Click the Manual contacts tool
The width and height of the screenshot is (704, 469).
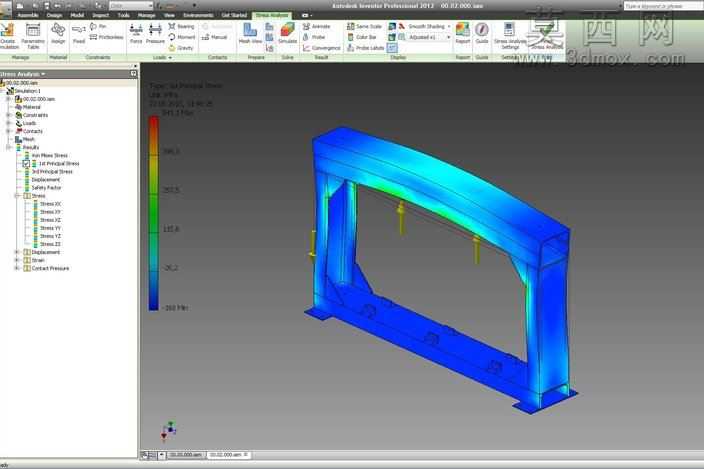pos(214,37)
